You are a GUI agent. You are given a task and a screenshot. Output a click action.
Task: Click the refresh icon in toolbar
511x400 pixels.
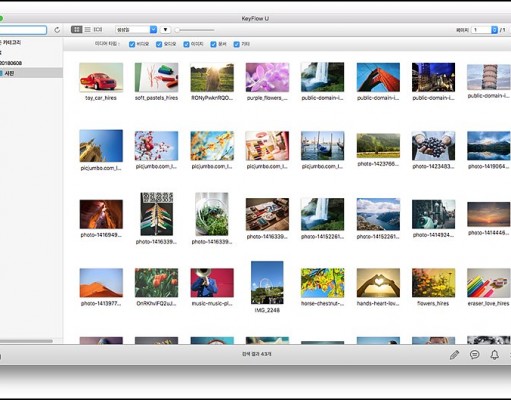(57, 30)
